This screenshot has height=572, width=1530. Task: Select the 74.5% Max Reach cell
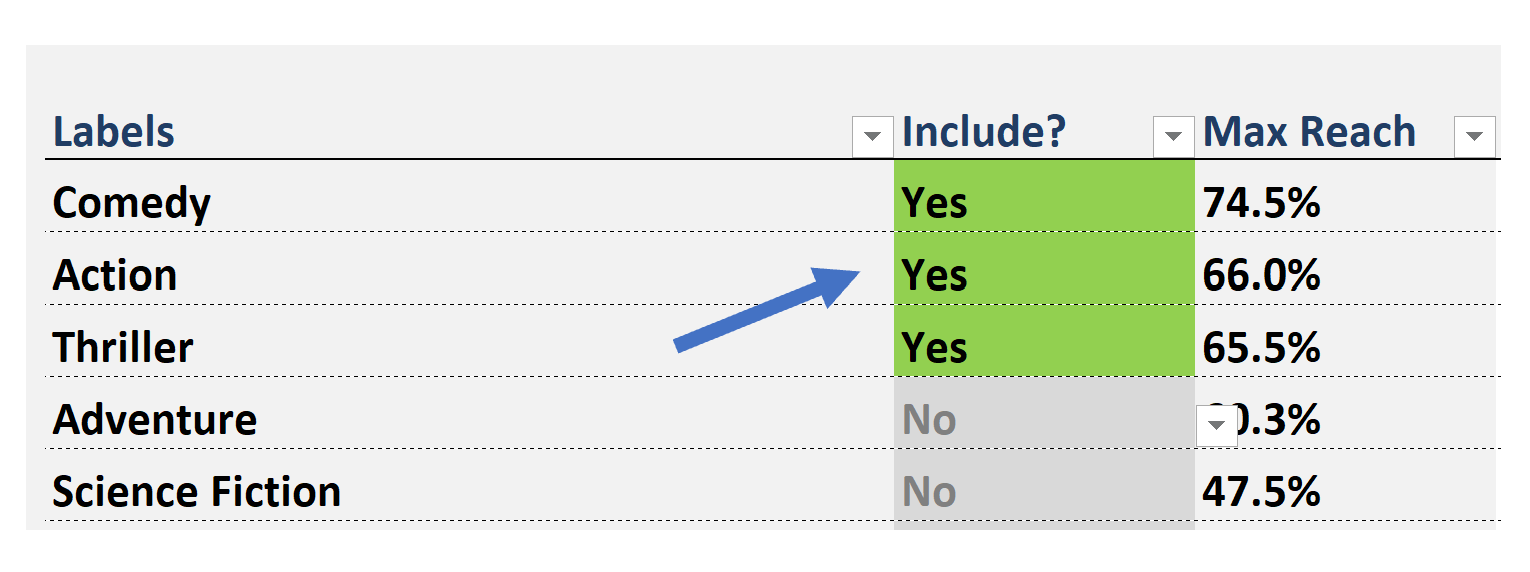tap(1347, 196)
